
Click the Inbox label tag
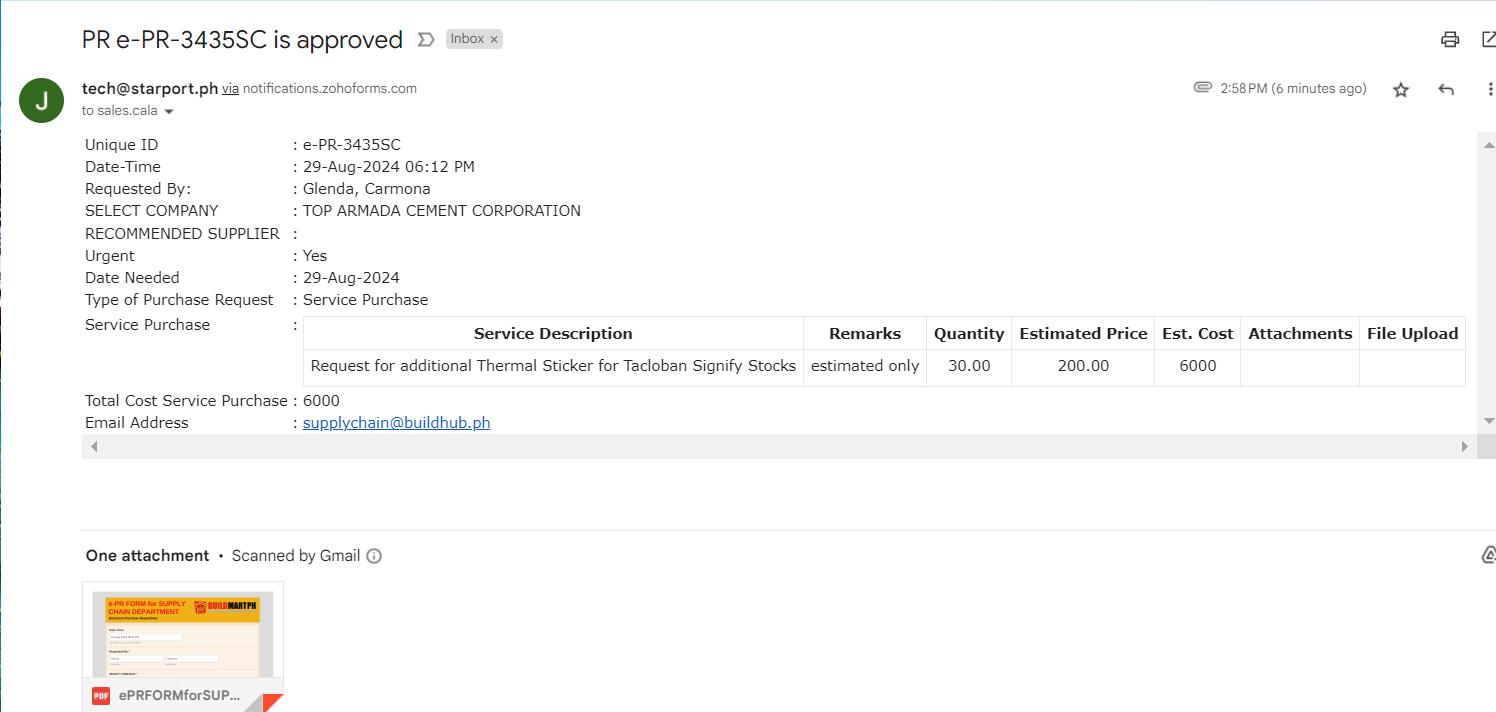pos(466,39)
